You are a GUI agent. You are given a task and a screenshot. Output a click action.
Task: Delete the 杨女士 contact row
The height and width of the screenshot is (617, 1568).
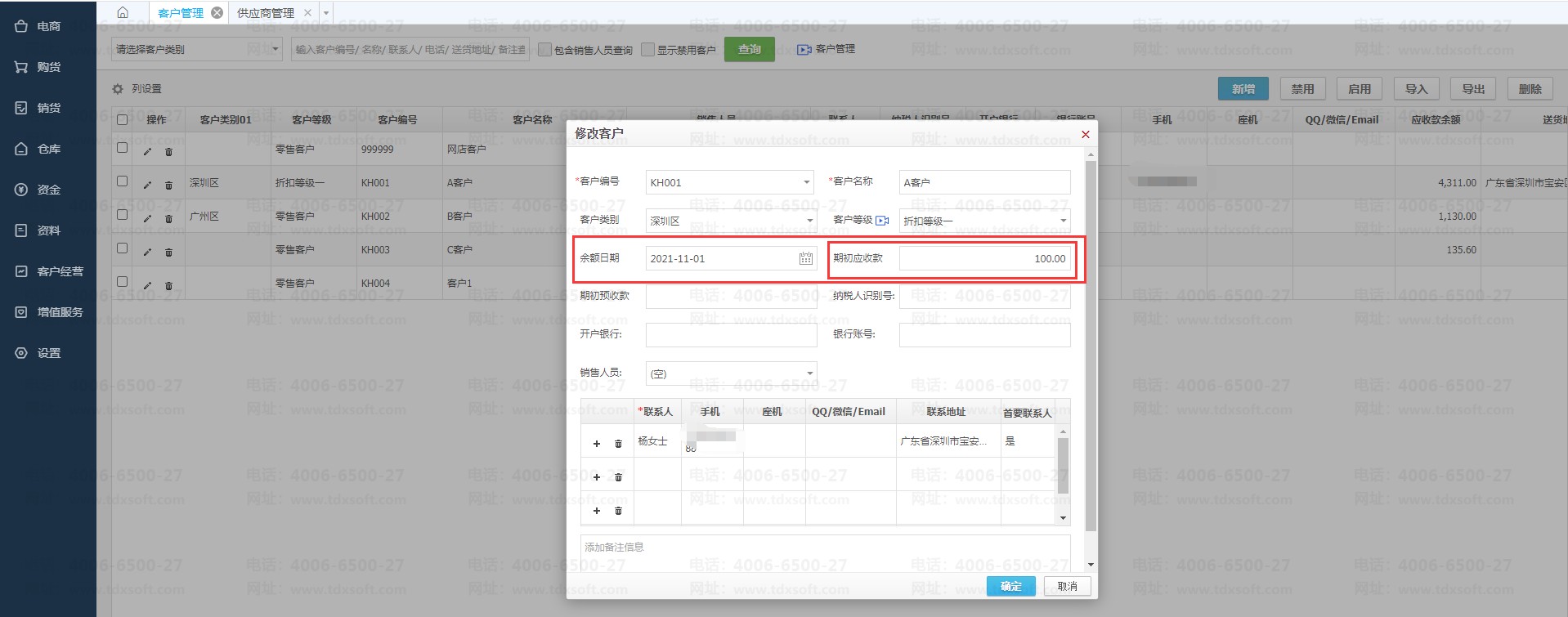[618, 444]
